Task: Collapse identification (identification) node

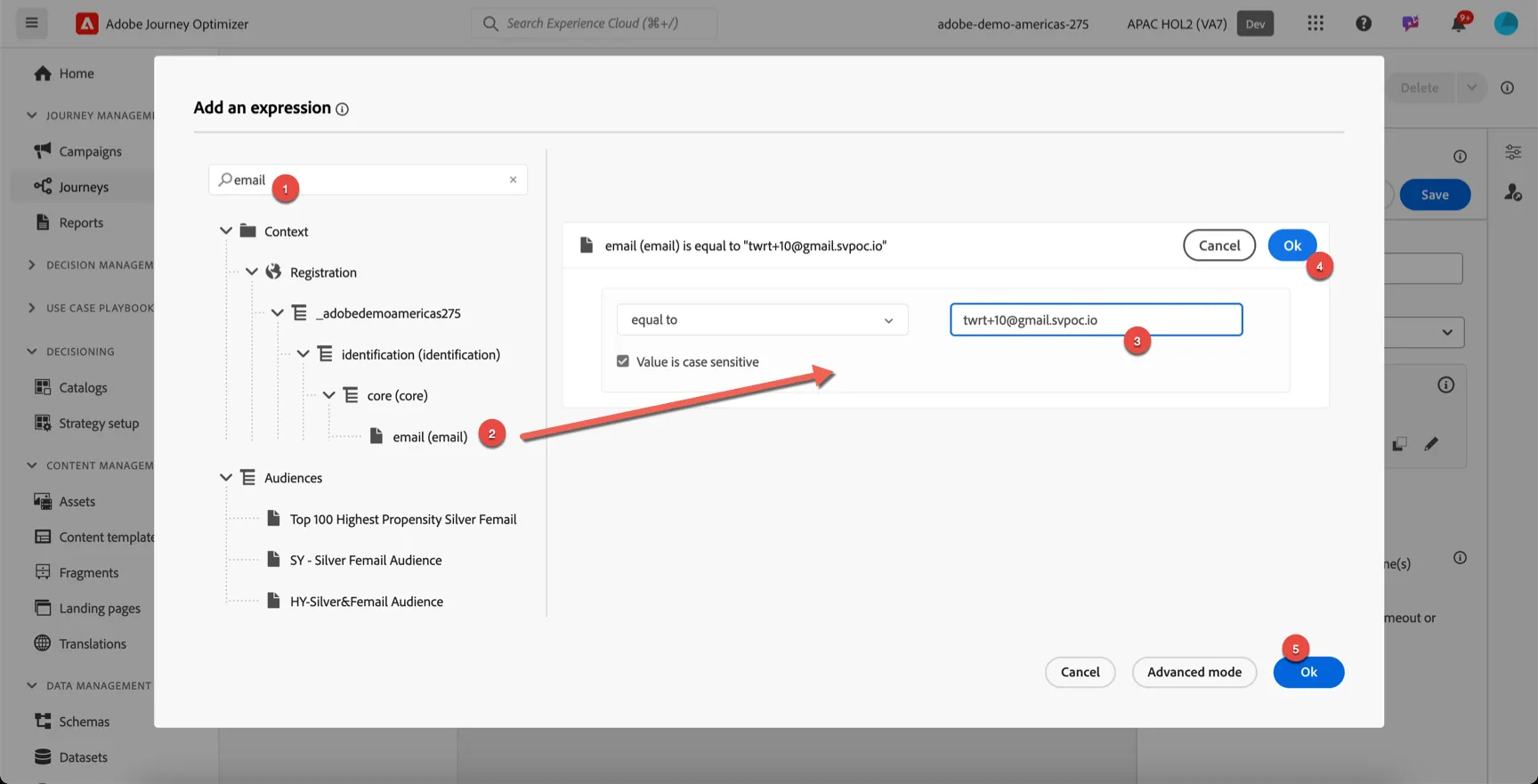Action: (304, 353)
